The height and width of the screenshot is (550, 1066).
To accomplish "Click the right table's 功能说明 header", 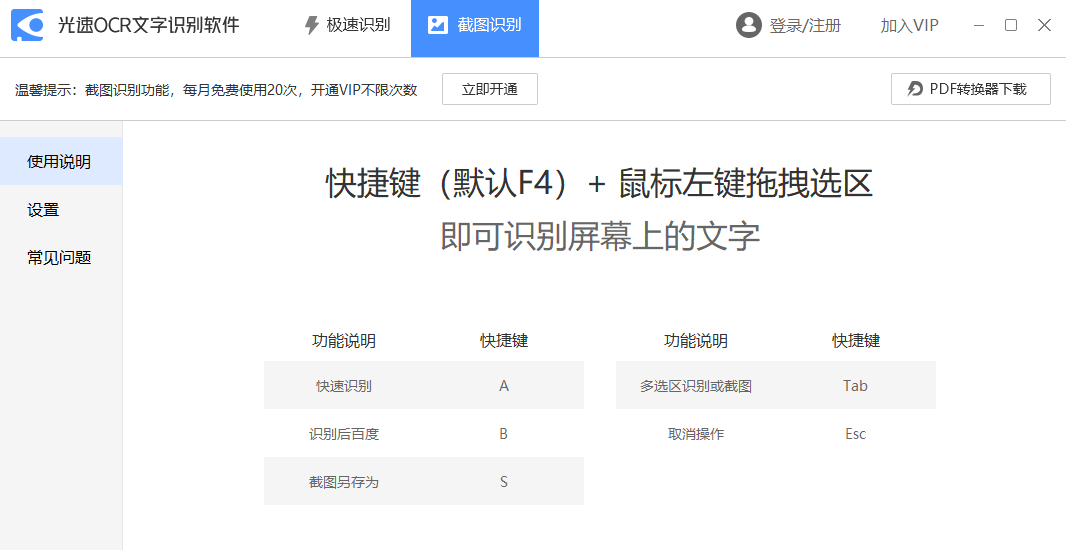I will coord(696,340).
